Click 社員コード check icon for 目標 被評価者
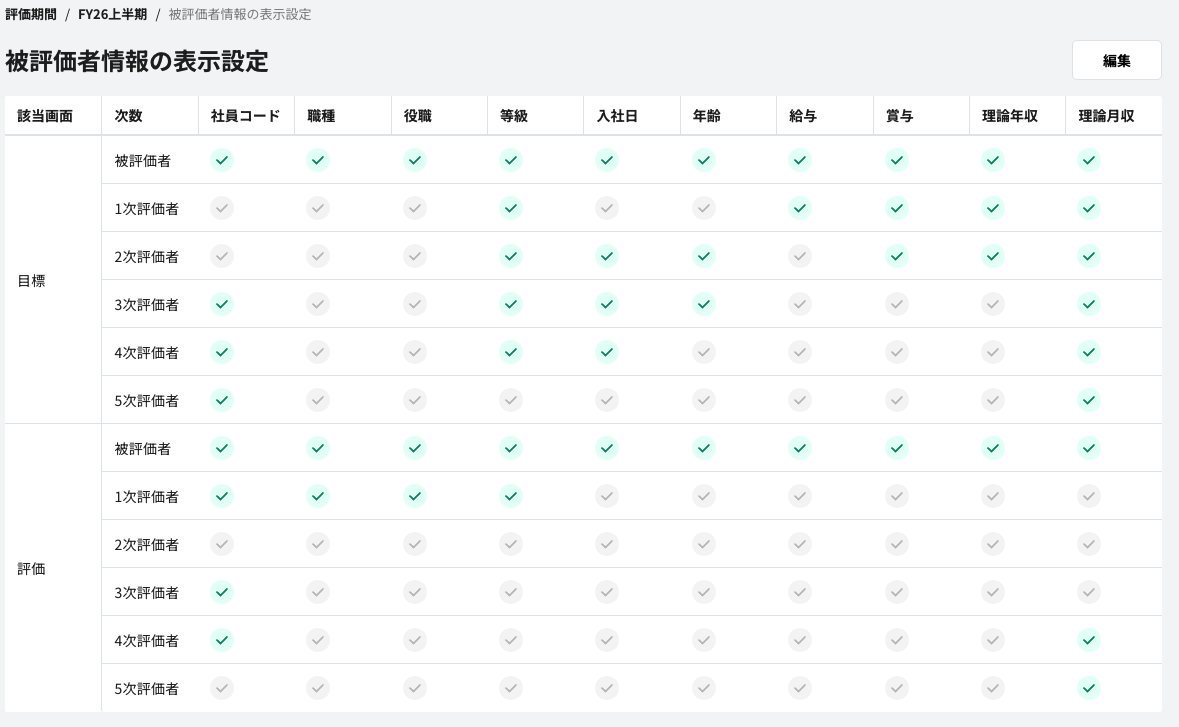 222,160
